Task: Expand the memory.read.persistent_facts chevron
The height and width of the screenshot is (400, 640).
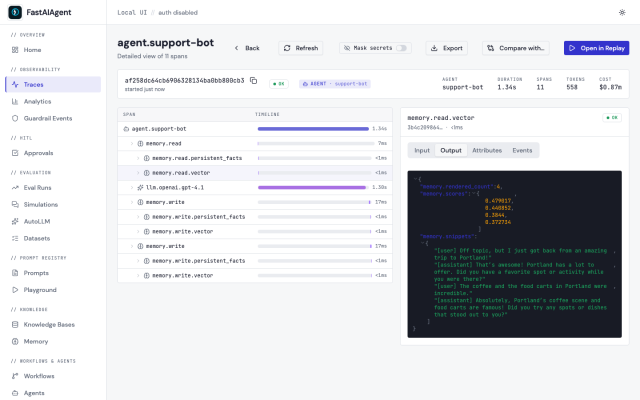Action: 138,158
